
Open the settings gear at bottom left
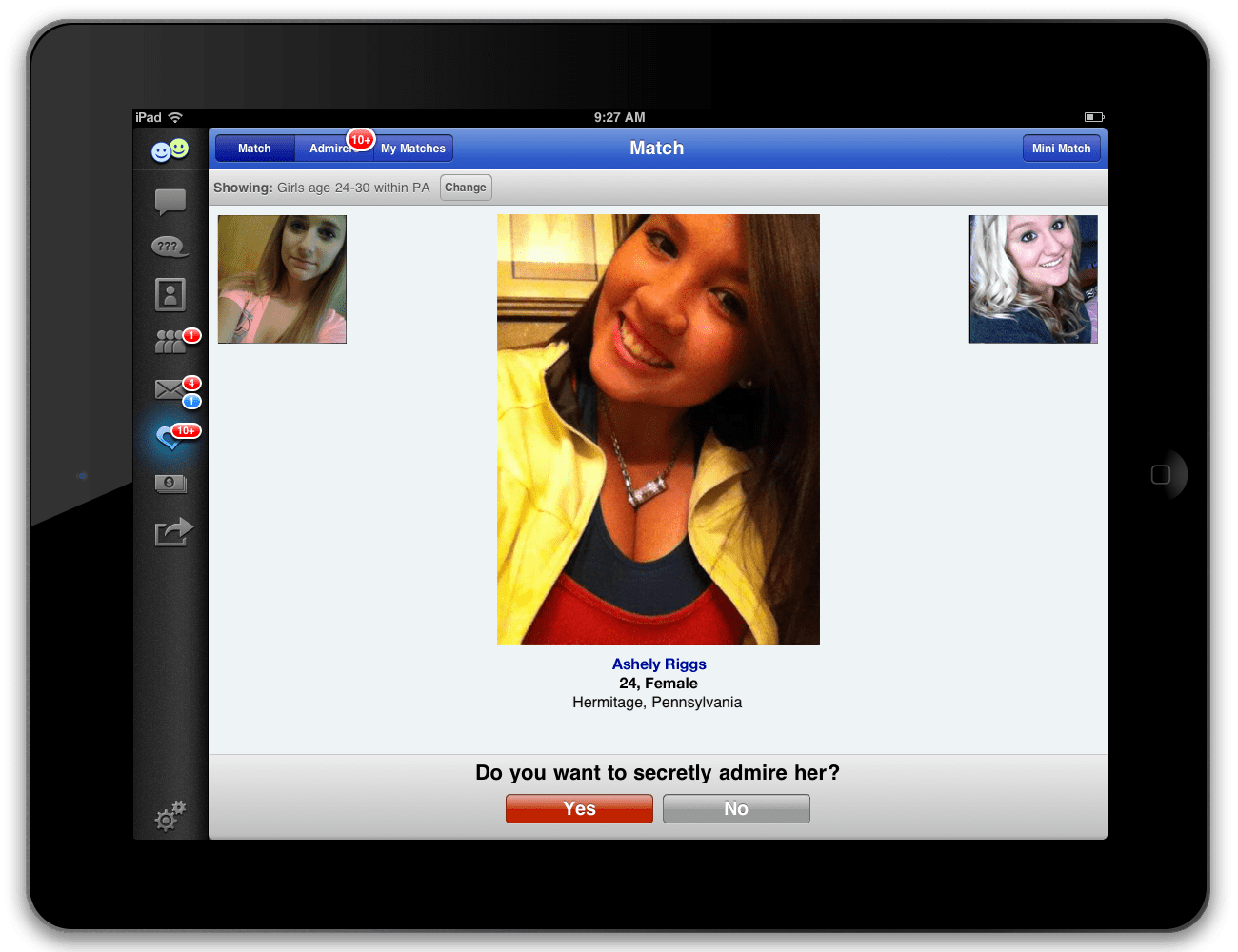[170, 816]
